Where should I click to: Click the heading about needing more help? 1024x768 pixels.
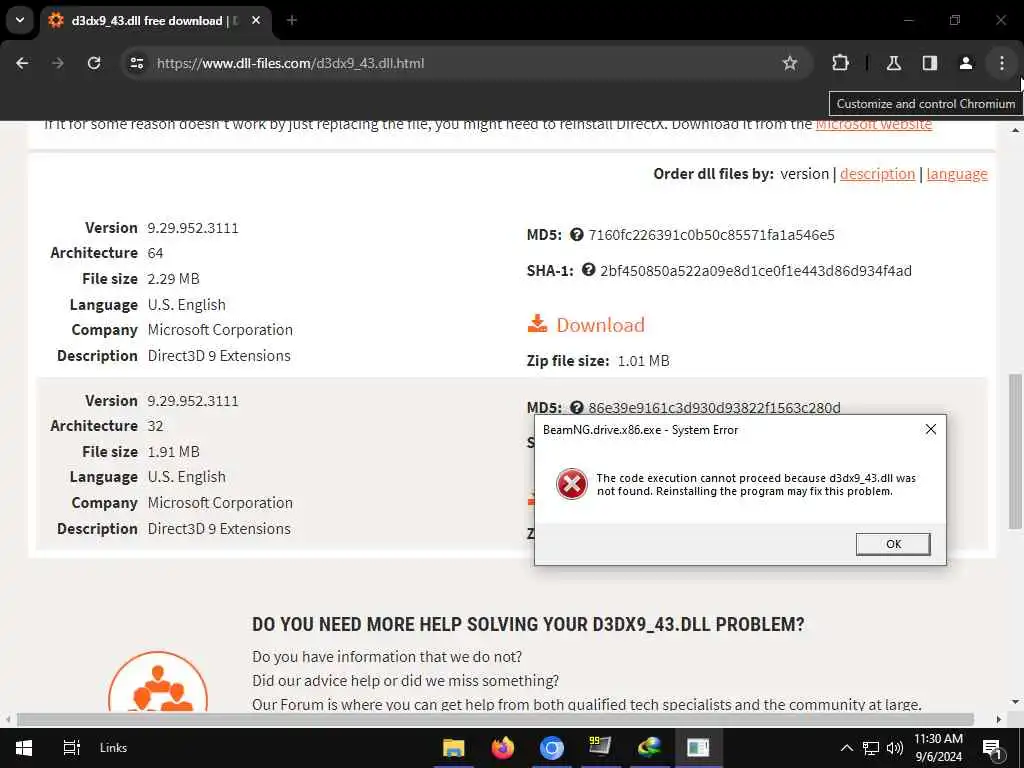[x=528, y=624]
